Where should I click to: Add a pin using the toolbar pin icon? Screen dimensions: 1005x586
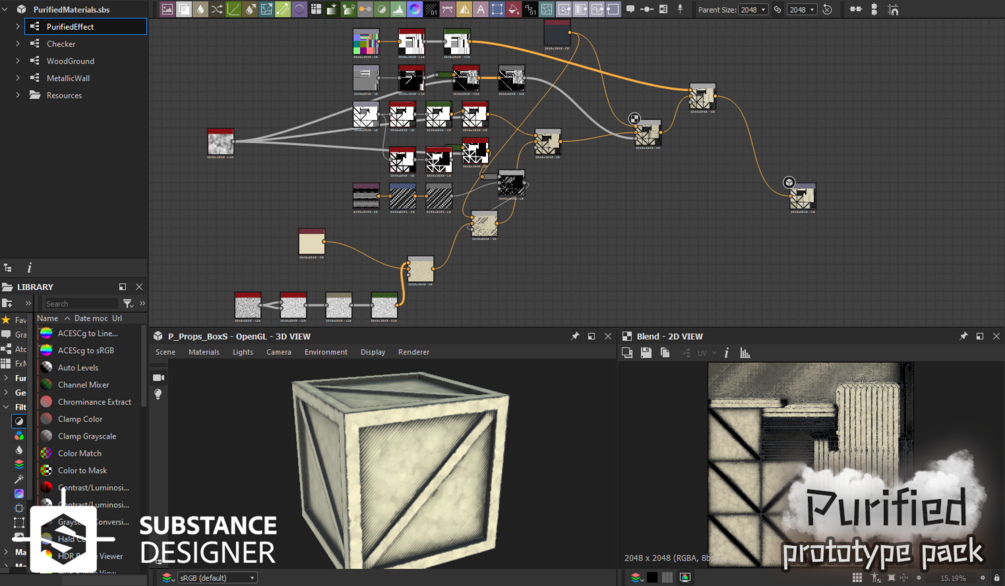pos(680,9)
